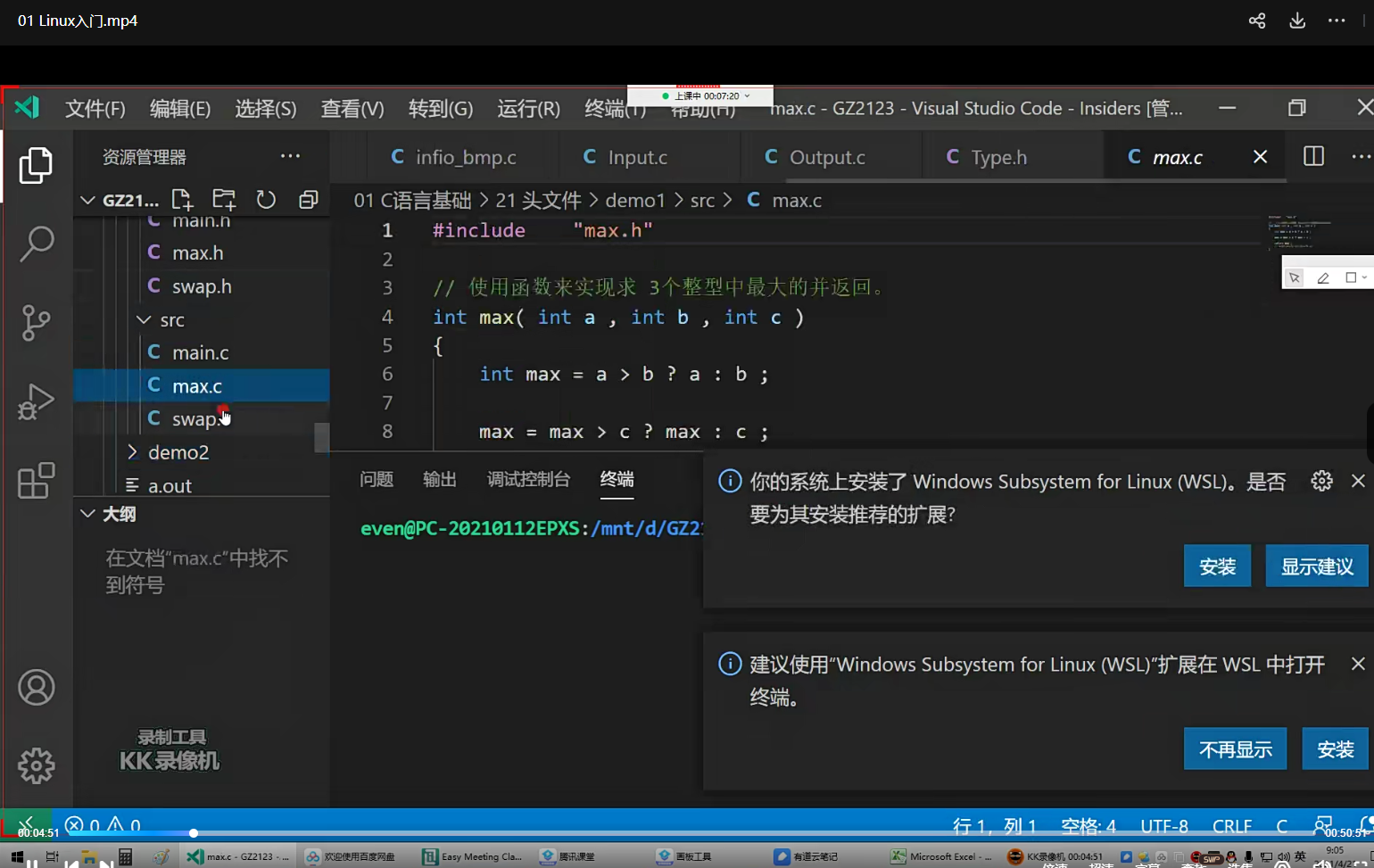Share the video via share icon
This screenshot has height=868, width=1374.
point(1257,21)
